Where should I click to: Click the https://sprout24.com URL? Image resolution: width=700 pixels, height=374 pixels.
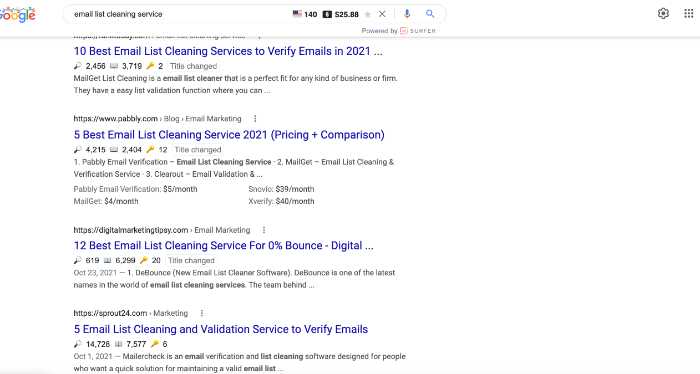[x=110, y=313]
